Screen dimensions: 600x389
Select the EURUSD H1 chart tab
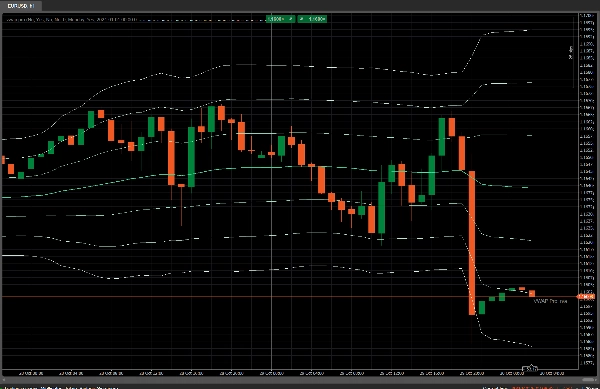pos(21,6)
